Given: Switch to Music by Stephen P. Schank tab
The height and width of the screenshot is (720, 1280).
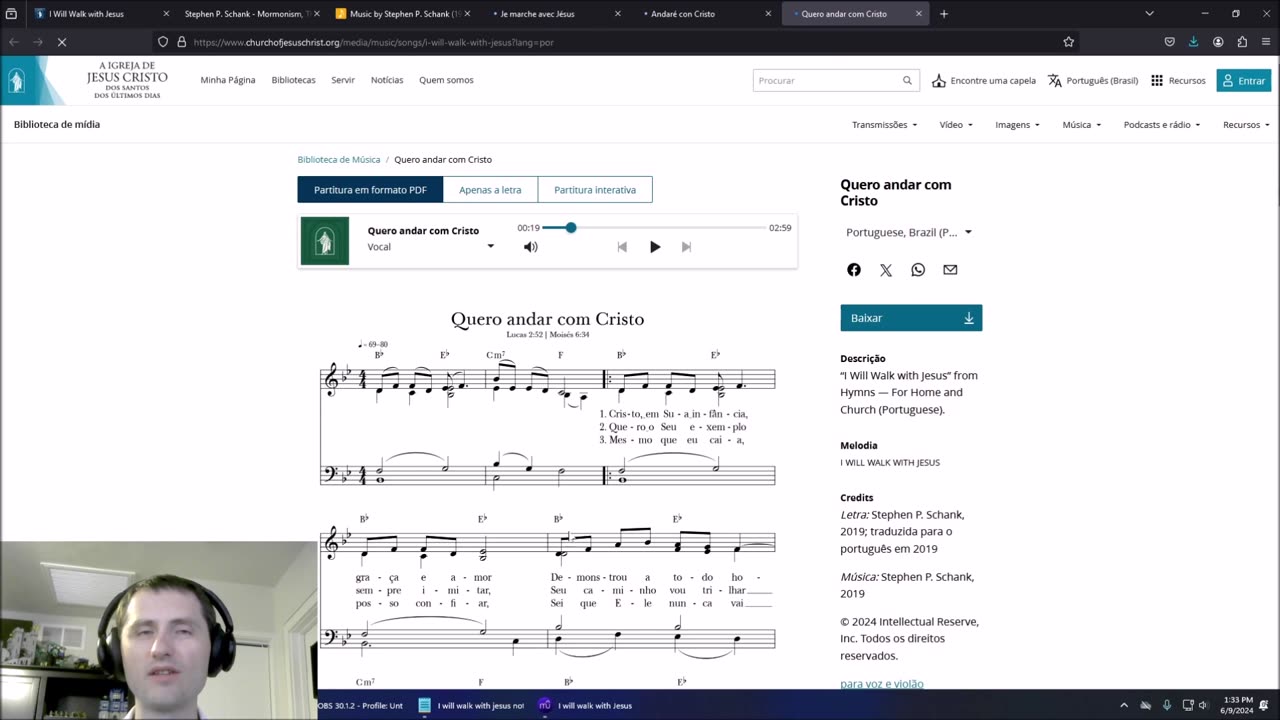Looking at the screenshot, I should [x=400, y=14].
